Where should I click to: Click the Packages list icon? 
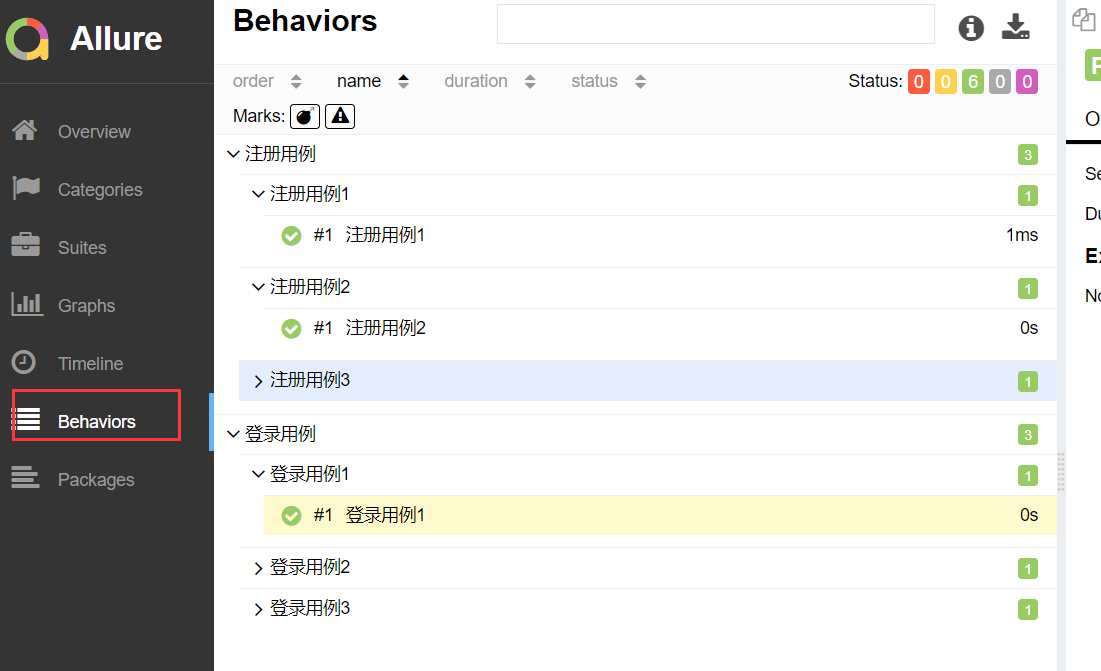pos(25,479)
